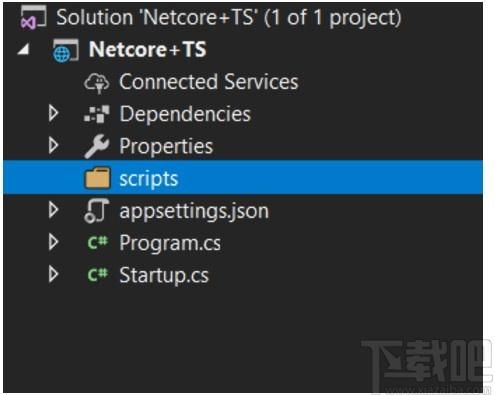Click the scripts folder icon
This screenshot has height=395, width=495.
(97, 178)
